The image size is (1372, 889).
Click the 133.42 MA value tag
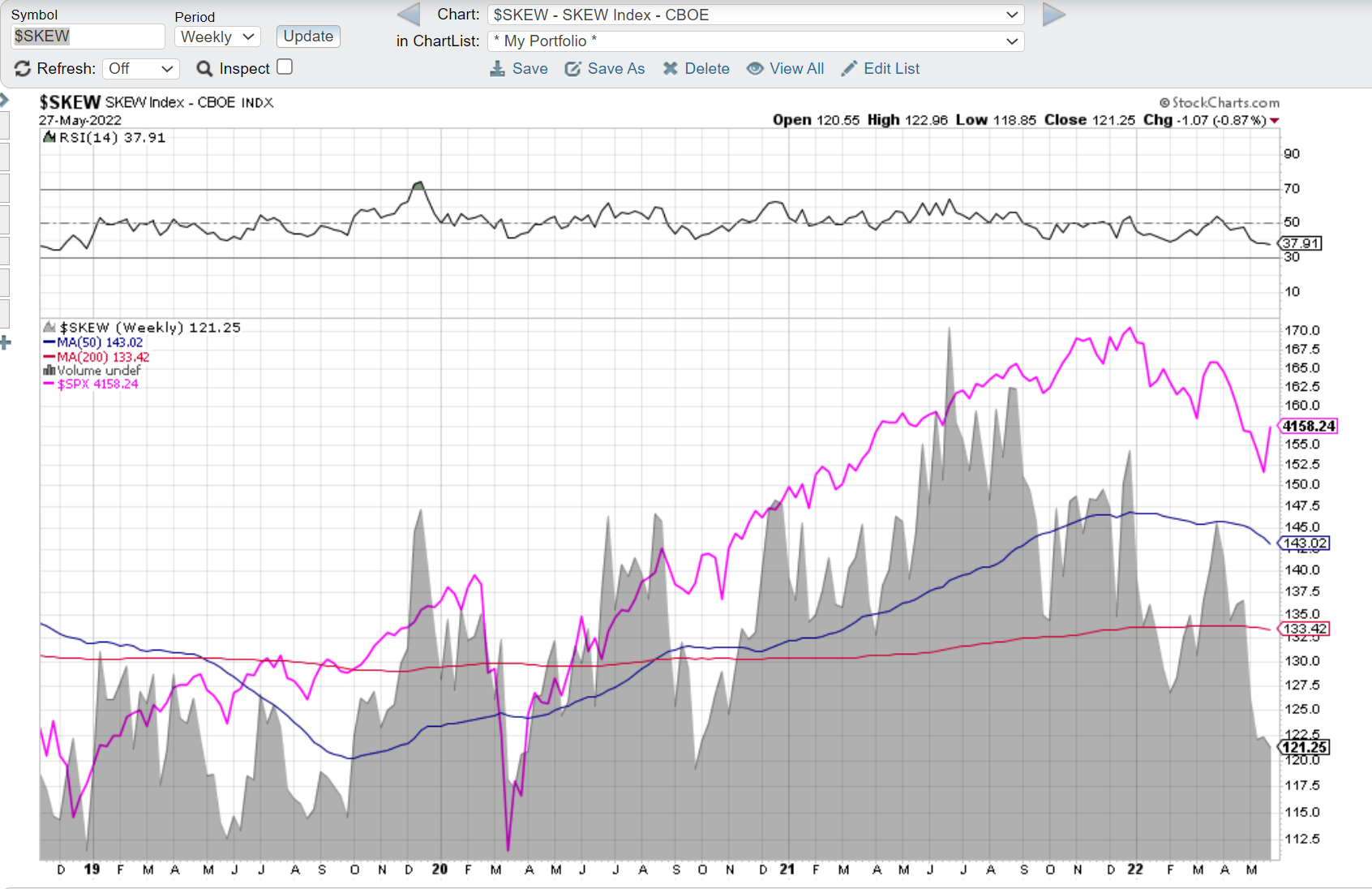1304,629
